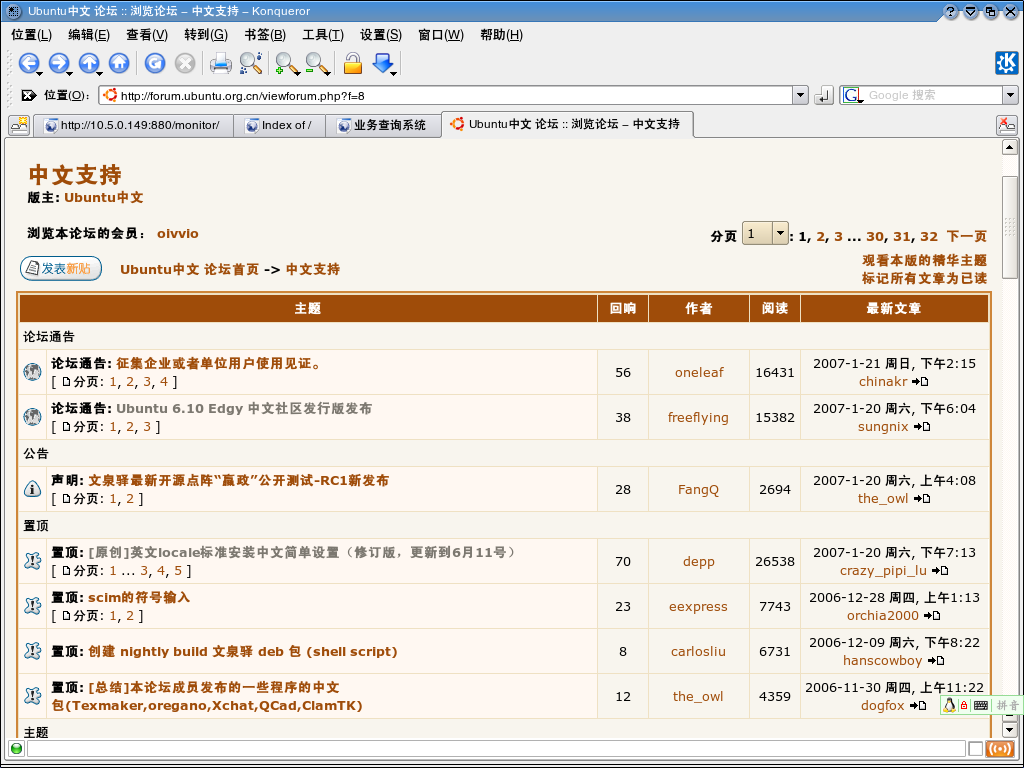This screenshot has height=768, width=1024.
Task: Go to the Home page icon
Action: tap(119, 63)
